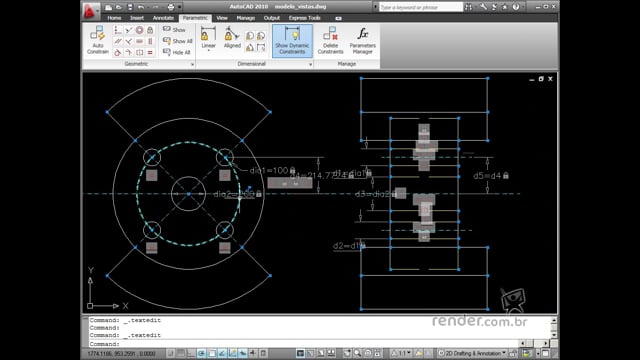The height and width of the screenshot is (360, 640).
Task: Click Show All constraints button
Action: [178, 41]
